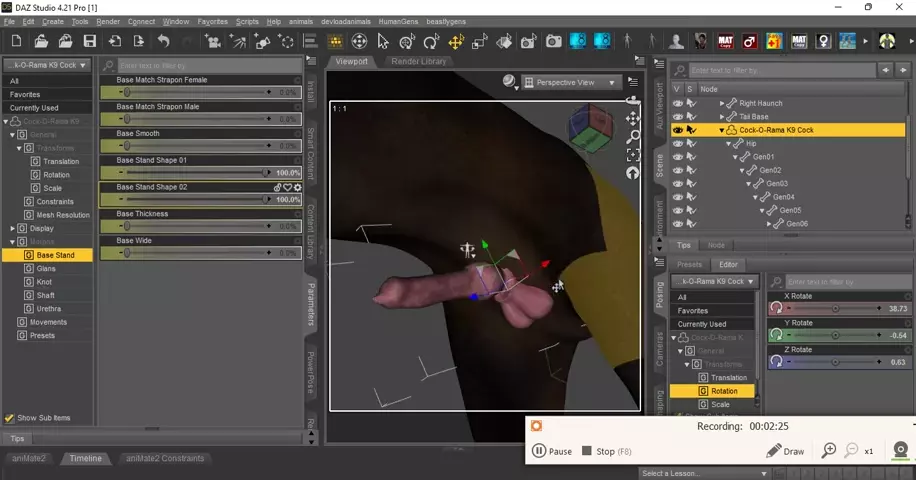
Task: Switch to the Render Library tab
Action: (x=419, y=61)
